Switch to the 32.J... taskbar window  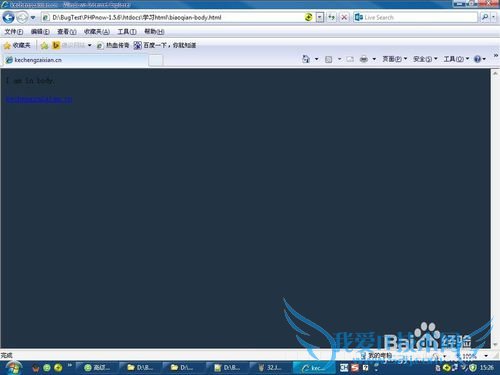click(271, 368)
